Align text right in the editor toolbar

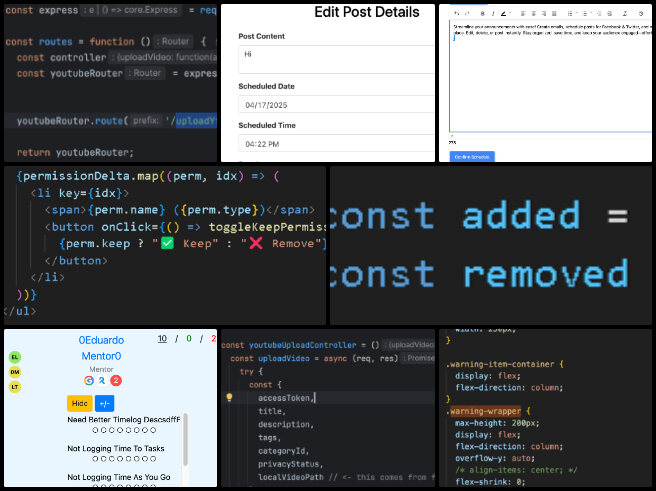(544, 13)
